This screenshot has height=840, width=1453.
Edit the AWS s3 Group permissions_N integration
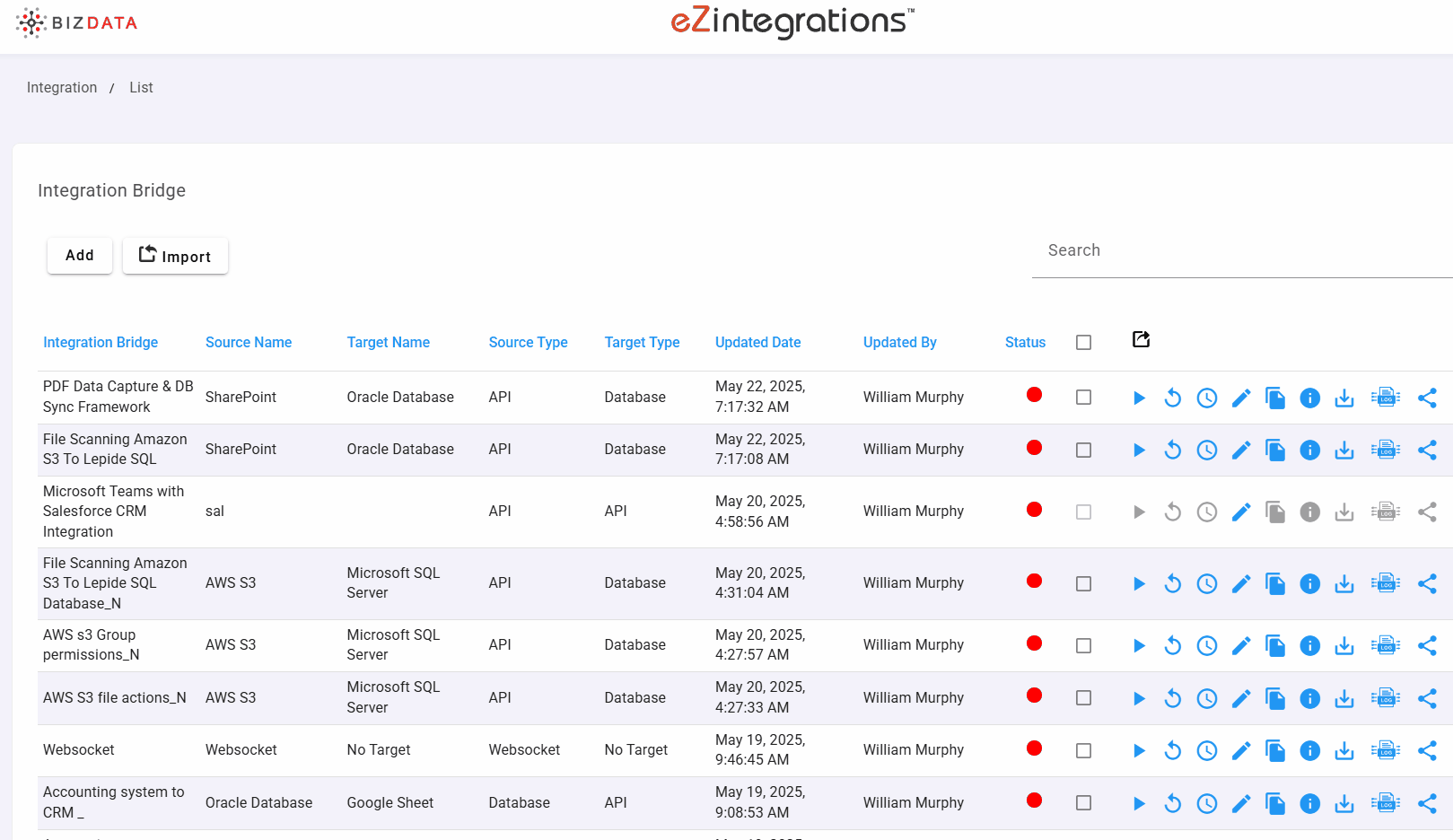click(x=1241, y=645)
